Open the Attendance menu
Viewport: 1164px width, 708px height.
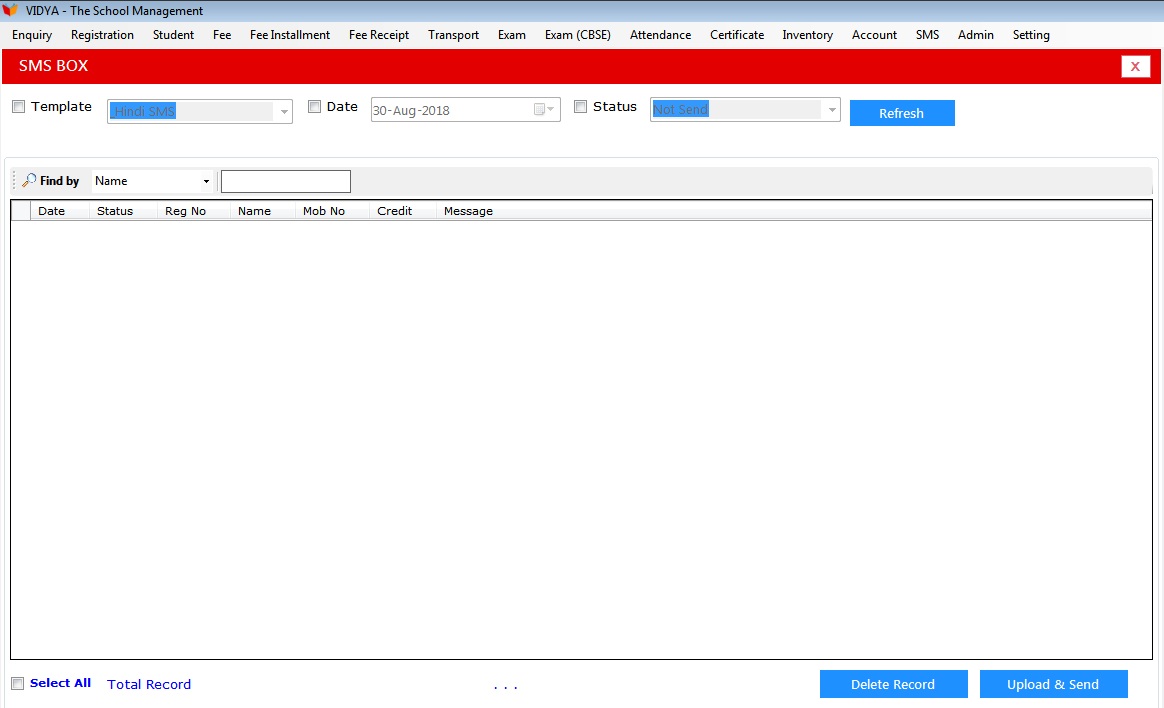click(x=660, y=35)
